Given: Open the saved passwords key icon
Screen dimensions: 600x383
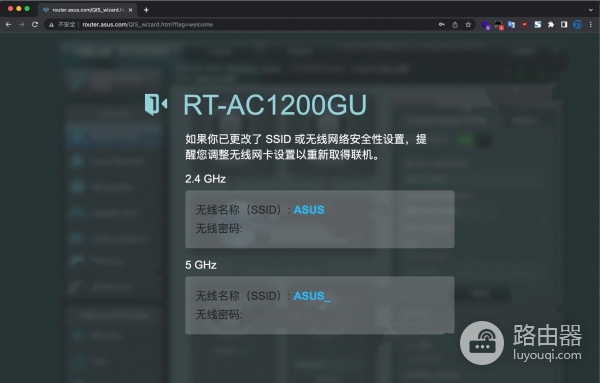Looking at the screenshot, I should pyautogui.click(x=442, y=24).
